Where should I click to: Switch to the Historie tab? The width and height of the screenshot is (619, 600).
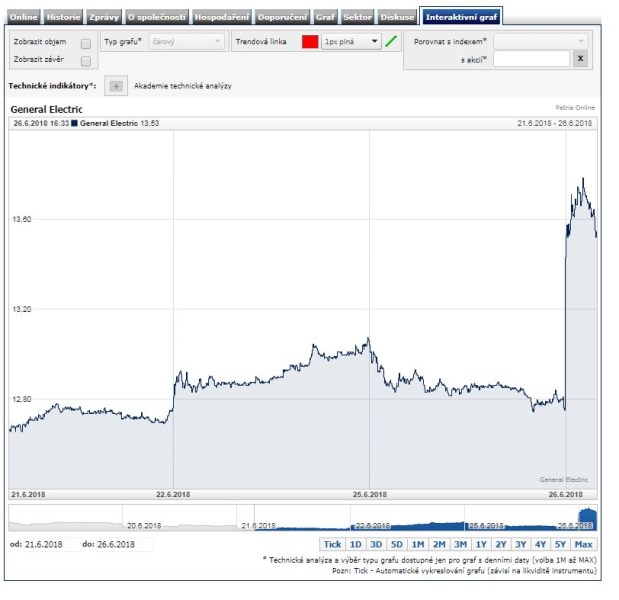(x=63, y=17)
